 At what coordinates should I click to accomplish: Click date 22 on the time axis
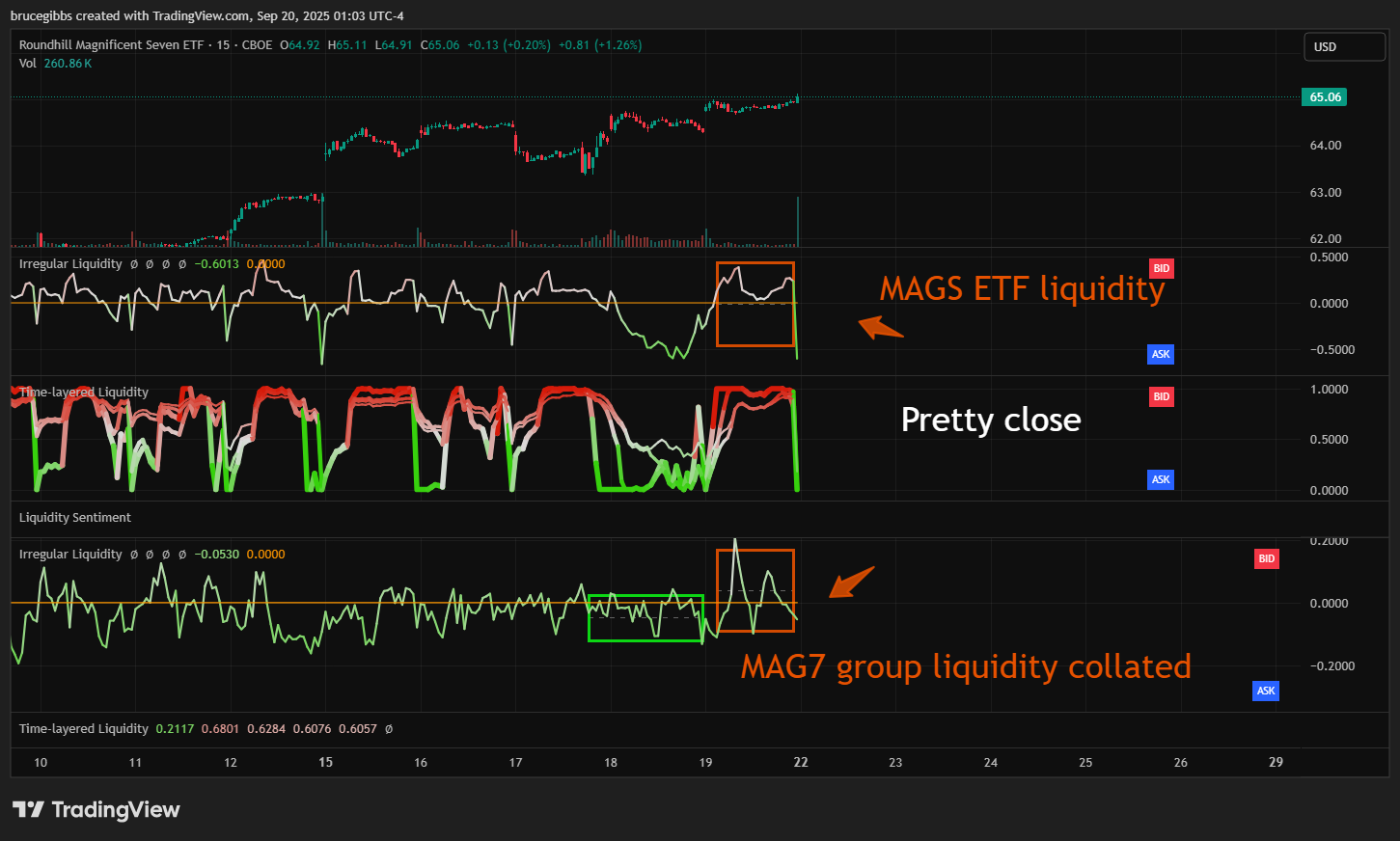tap(801, 763)
